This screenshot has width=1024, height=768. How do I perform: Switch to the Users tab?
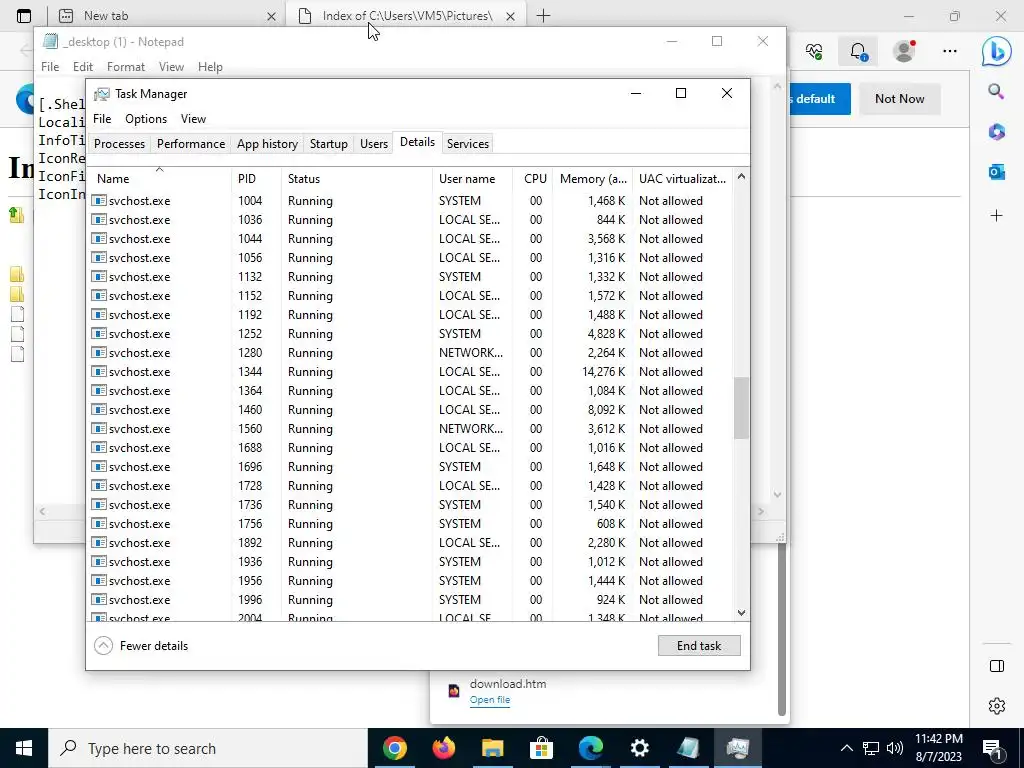point(374,144)
